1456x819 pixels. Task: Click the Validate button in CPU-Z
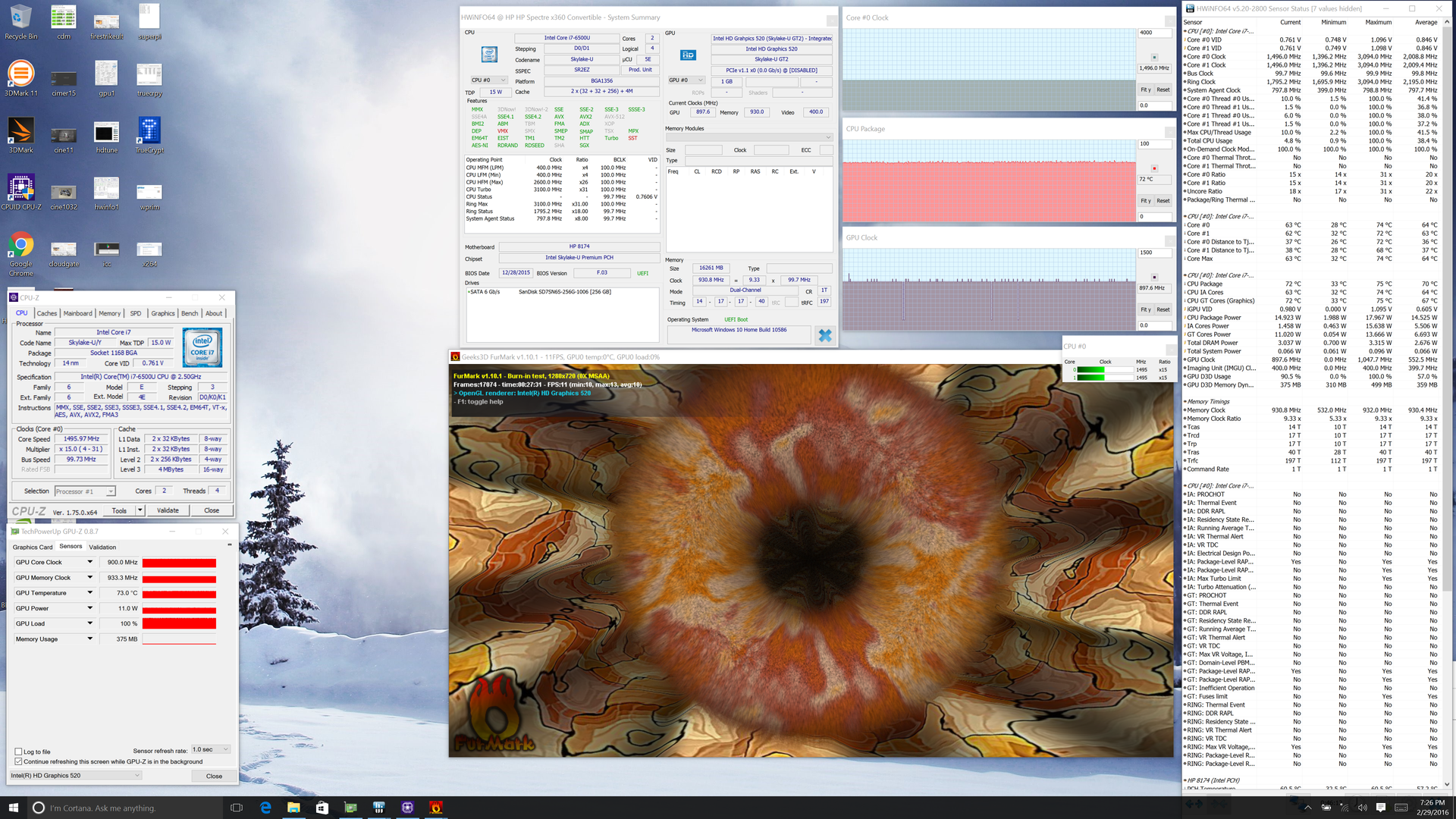[x=168, y=510]
